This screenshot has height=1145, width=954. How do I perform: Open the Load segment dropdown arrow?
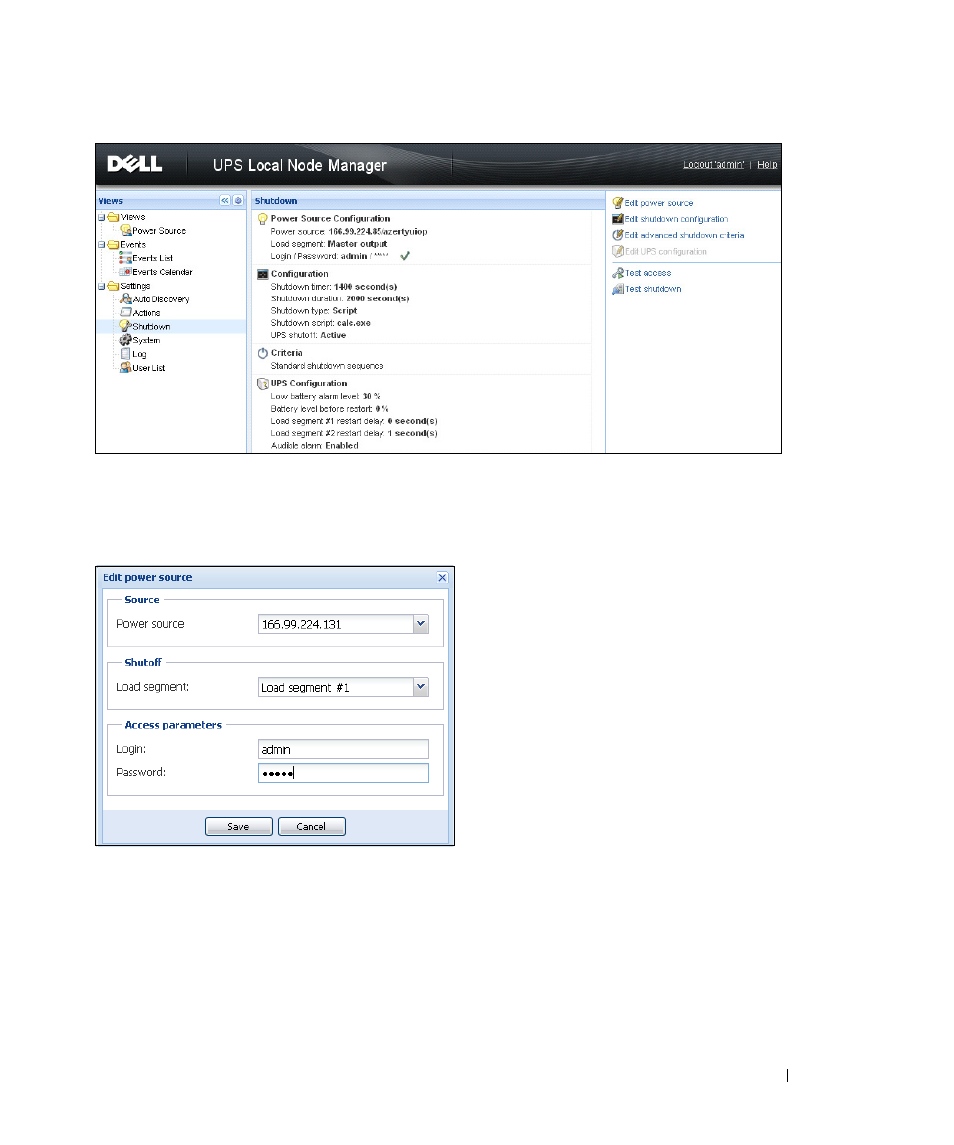[x=421, y=686]
